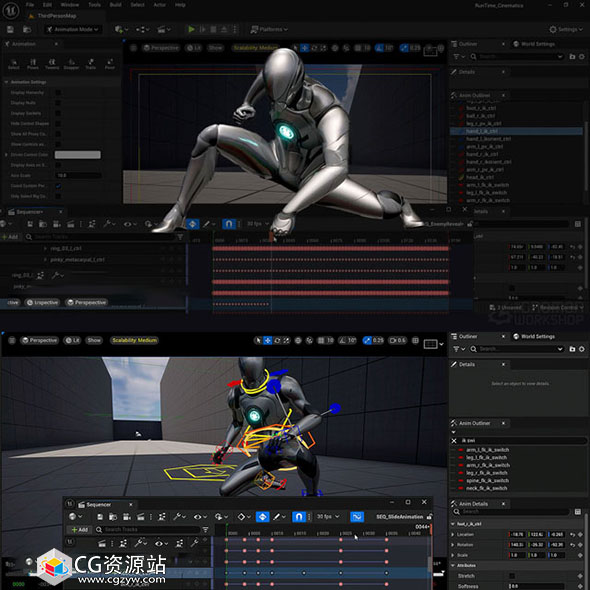
Task: Click the Lit view mode in lower viewport
Action: pyautogui.click(x=72, y=341)
